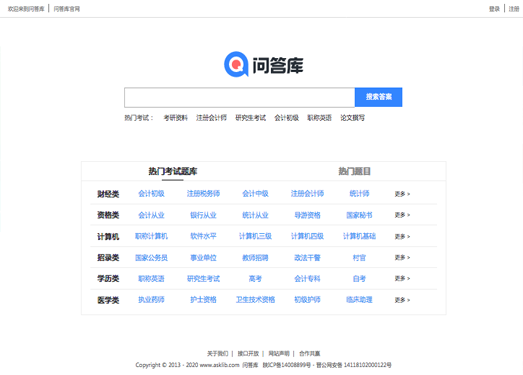Screen dimensions: 523x375
Task: Expand 更多 in the 计算机 row
Action: click(x=402, y=237)
